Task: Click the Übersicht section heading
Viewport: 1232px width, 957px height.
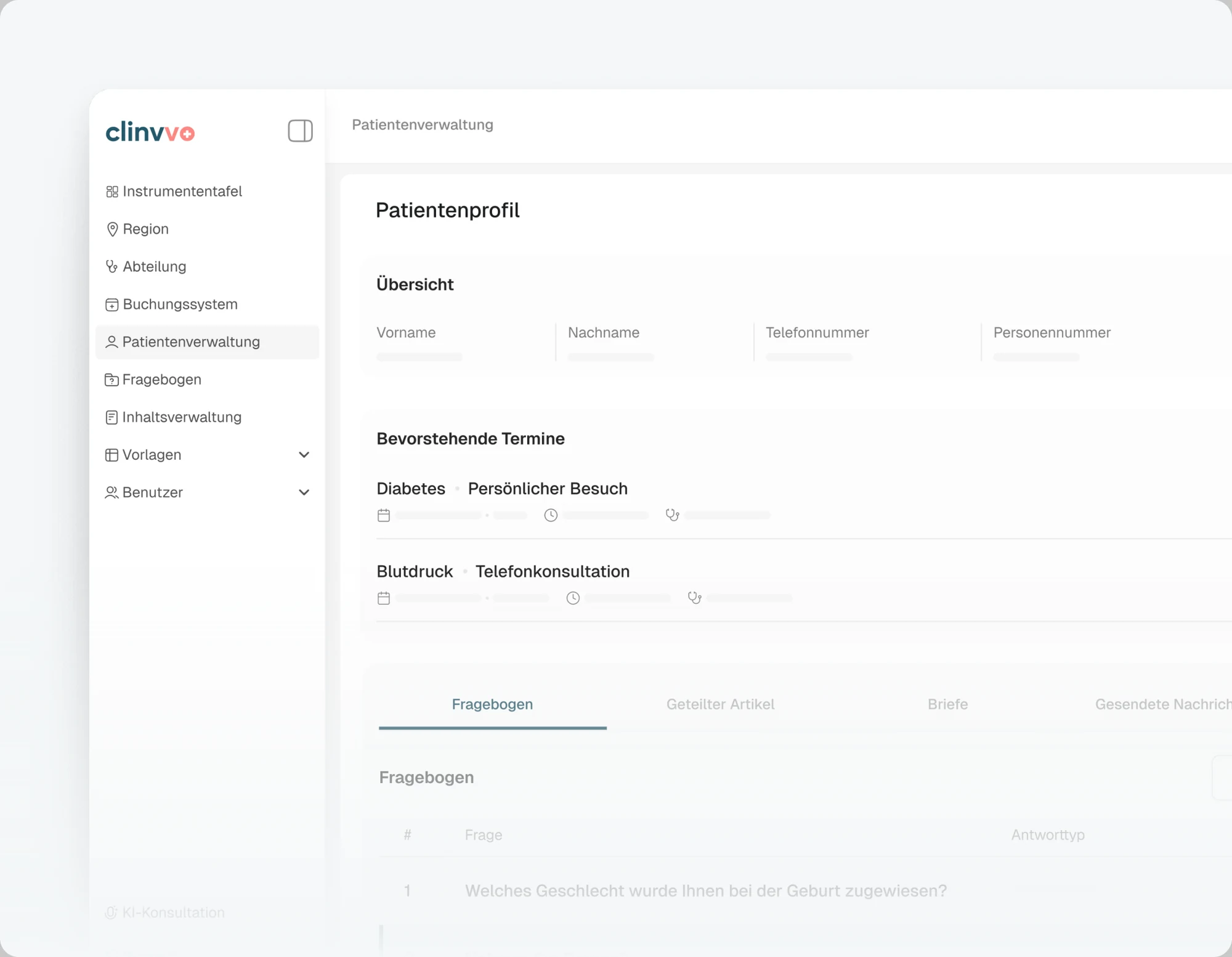Action: coord(415,285)
